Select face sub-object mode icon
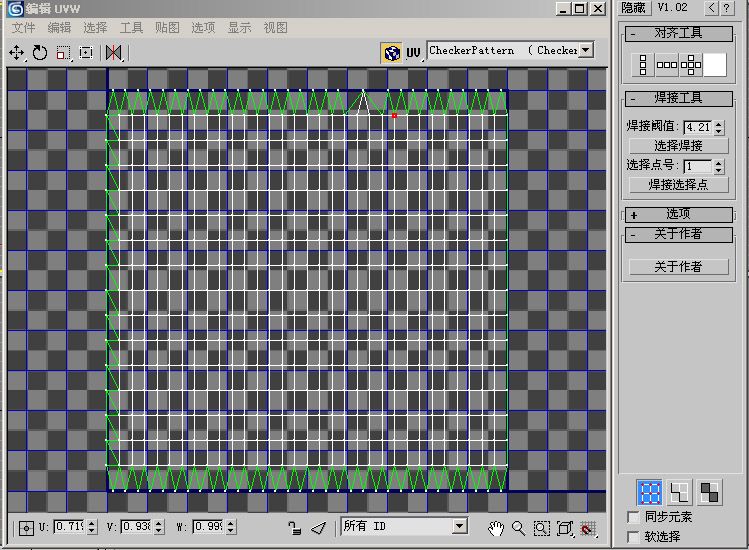Image resolution: width=749 pixels, height=550 pixels. [709, 493]
